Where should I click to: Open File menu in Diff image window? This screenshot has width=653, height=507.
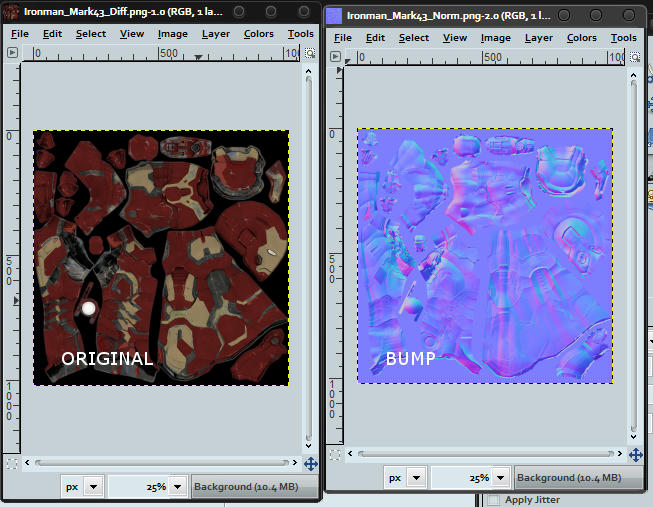click(x=20, y=34)
